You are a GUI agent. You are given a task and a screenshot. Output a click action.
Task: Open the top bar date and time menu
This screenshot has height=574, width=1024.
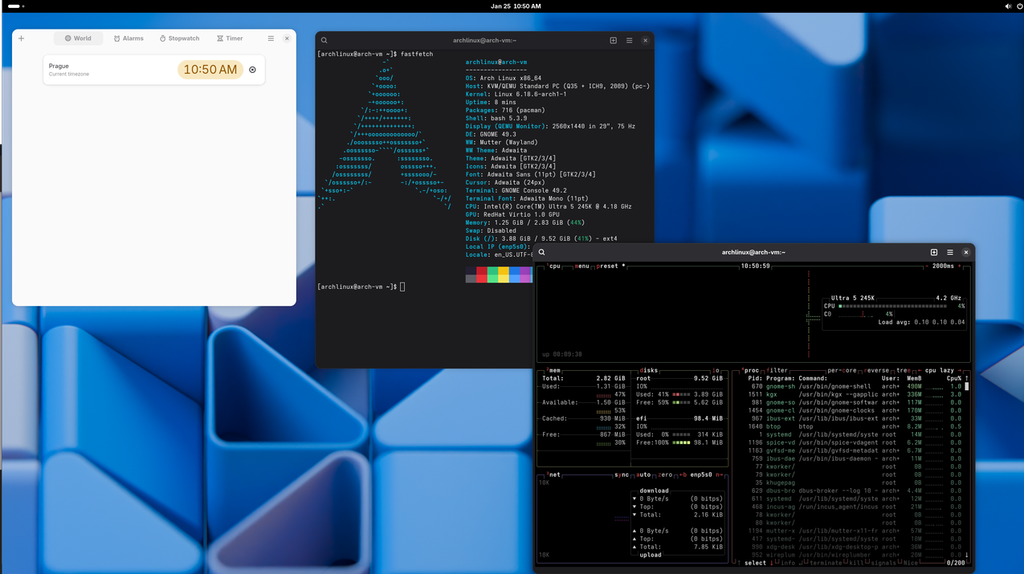pyautogui.click(x=516, y=6)
